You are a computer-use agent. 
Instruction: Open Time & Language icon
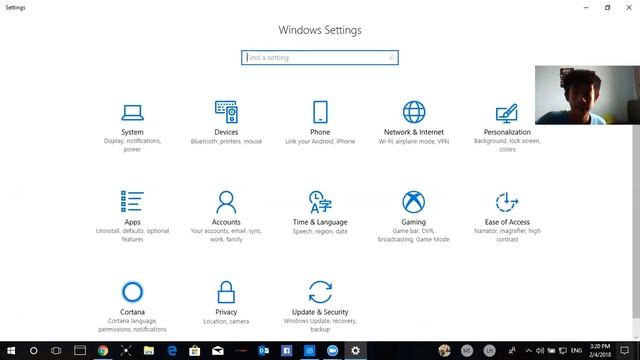coord(320,202)
